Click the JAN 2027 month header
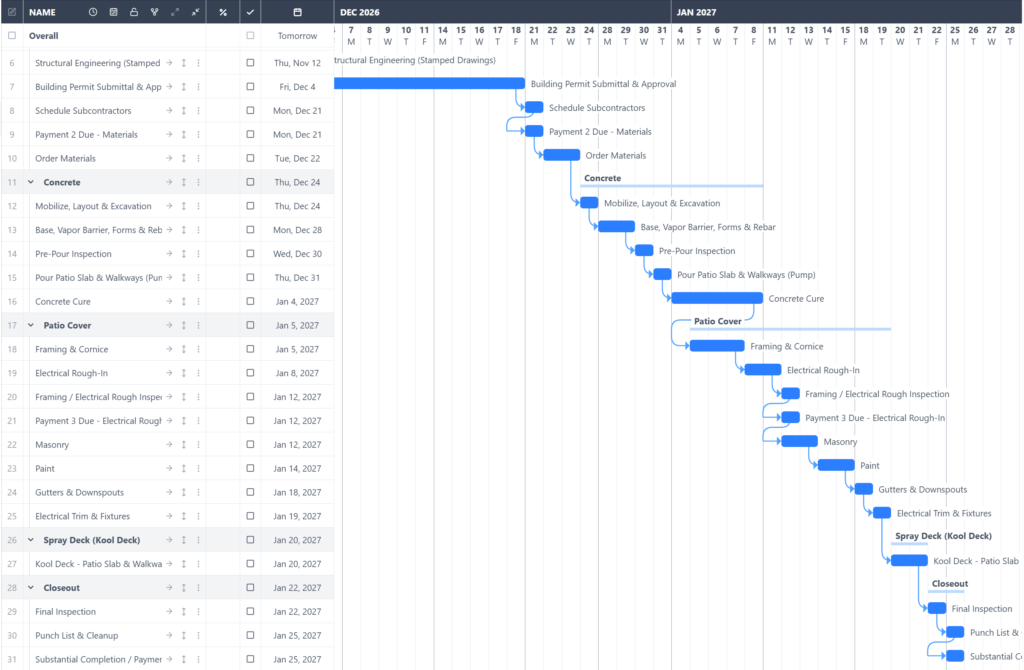1024x670 pixels. (x=696, y=12)
